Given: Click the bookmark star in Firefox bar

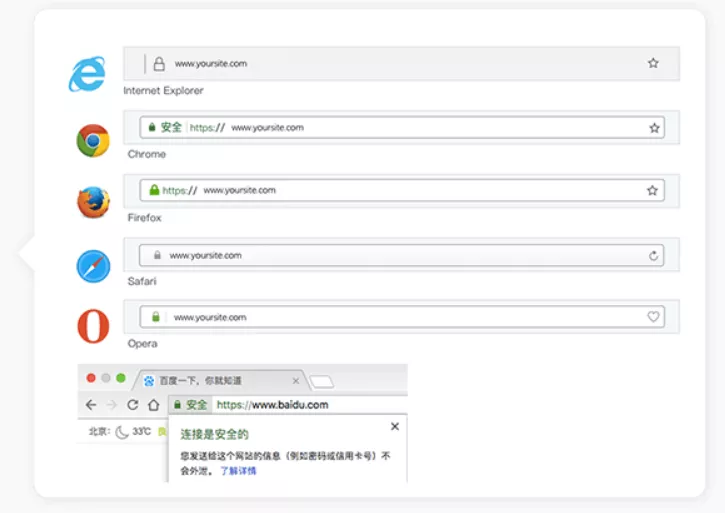Looking at the screenshot, I should (652, 190).
